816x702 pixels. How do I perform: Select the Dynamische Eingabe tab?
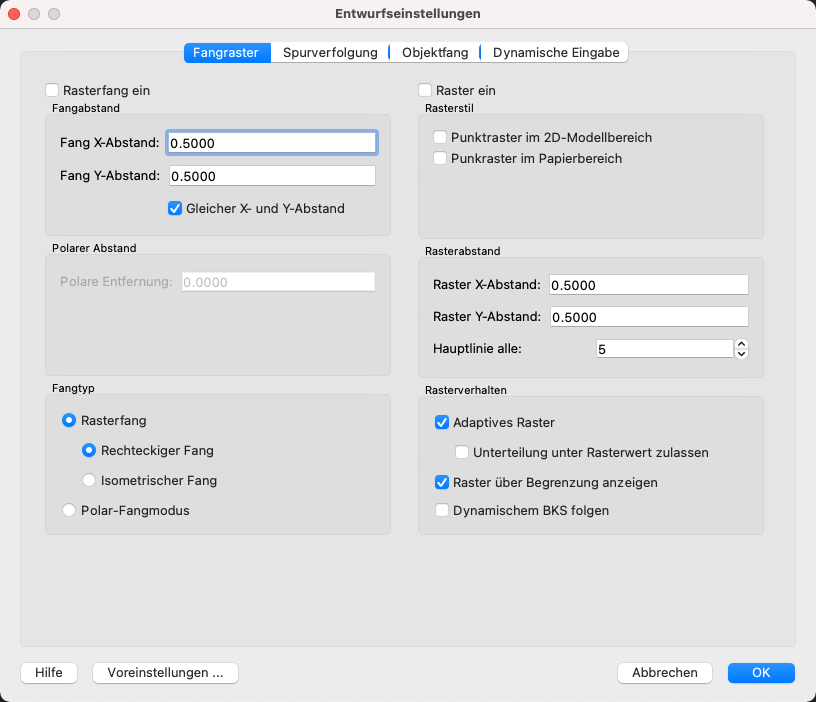tap(555, 52)
